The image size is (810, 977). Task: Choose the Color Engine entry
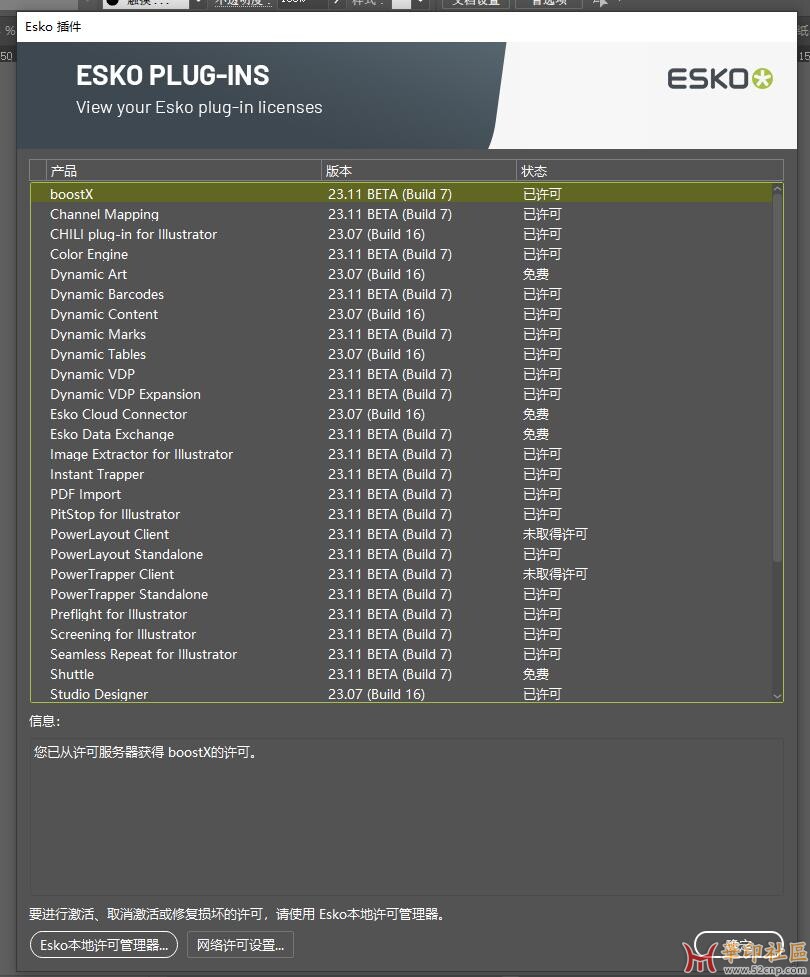(401, 254)
